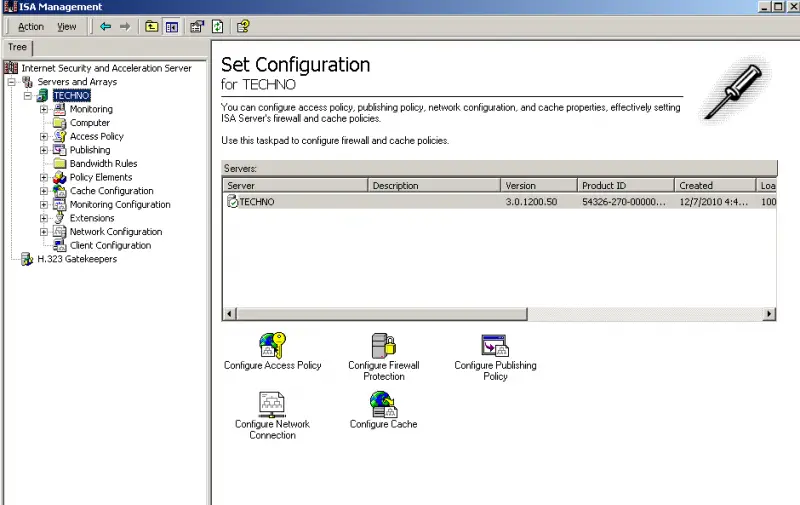Toggle the Show/Hide console tree icon
This screenshot has width=800, height=505.
pyautogui.click(x=172, y=27)
